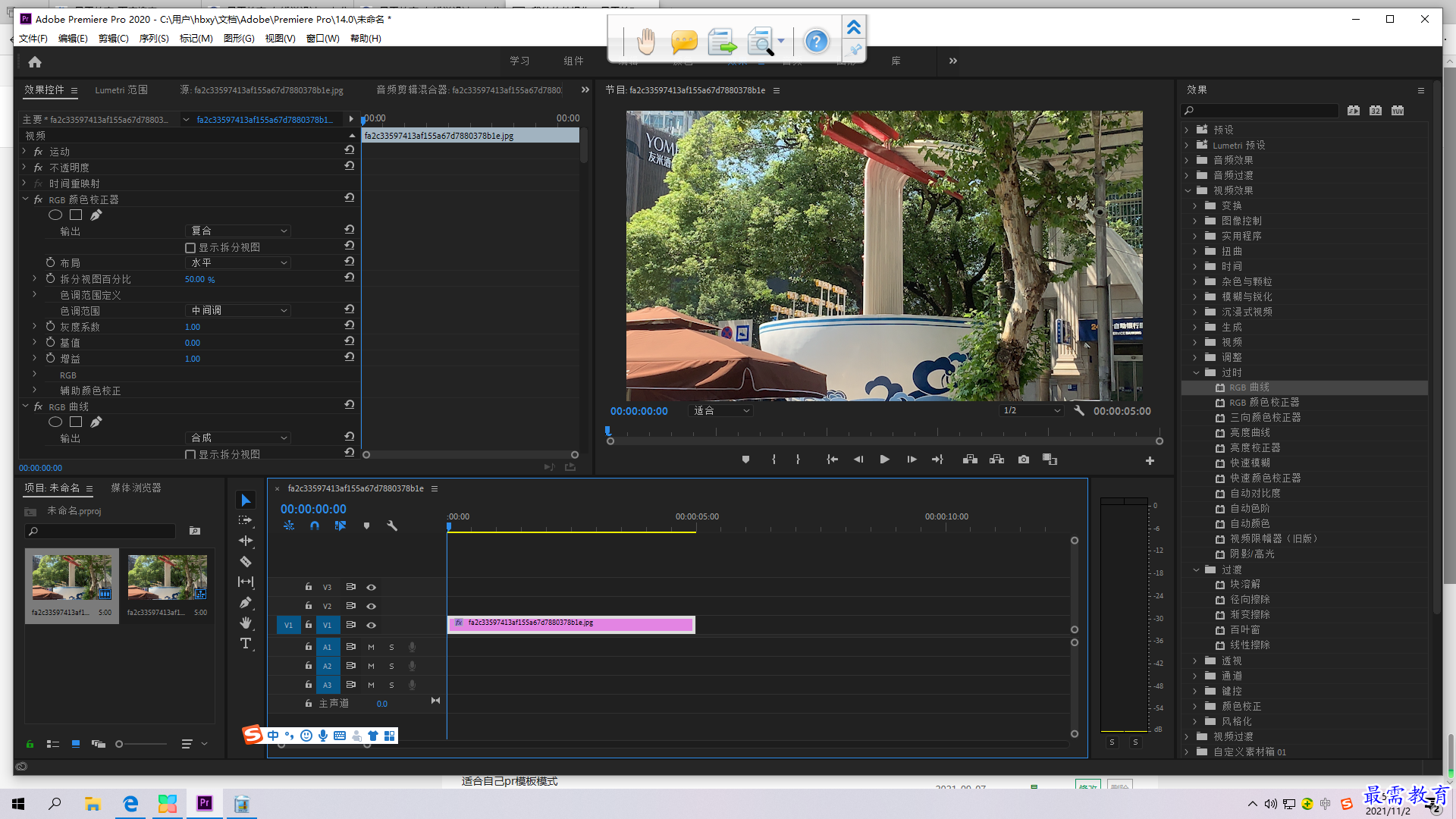Select the 亮度曲线 effect in list
Viewport: 1456px width, 819px height.
click(1250, 432)
